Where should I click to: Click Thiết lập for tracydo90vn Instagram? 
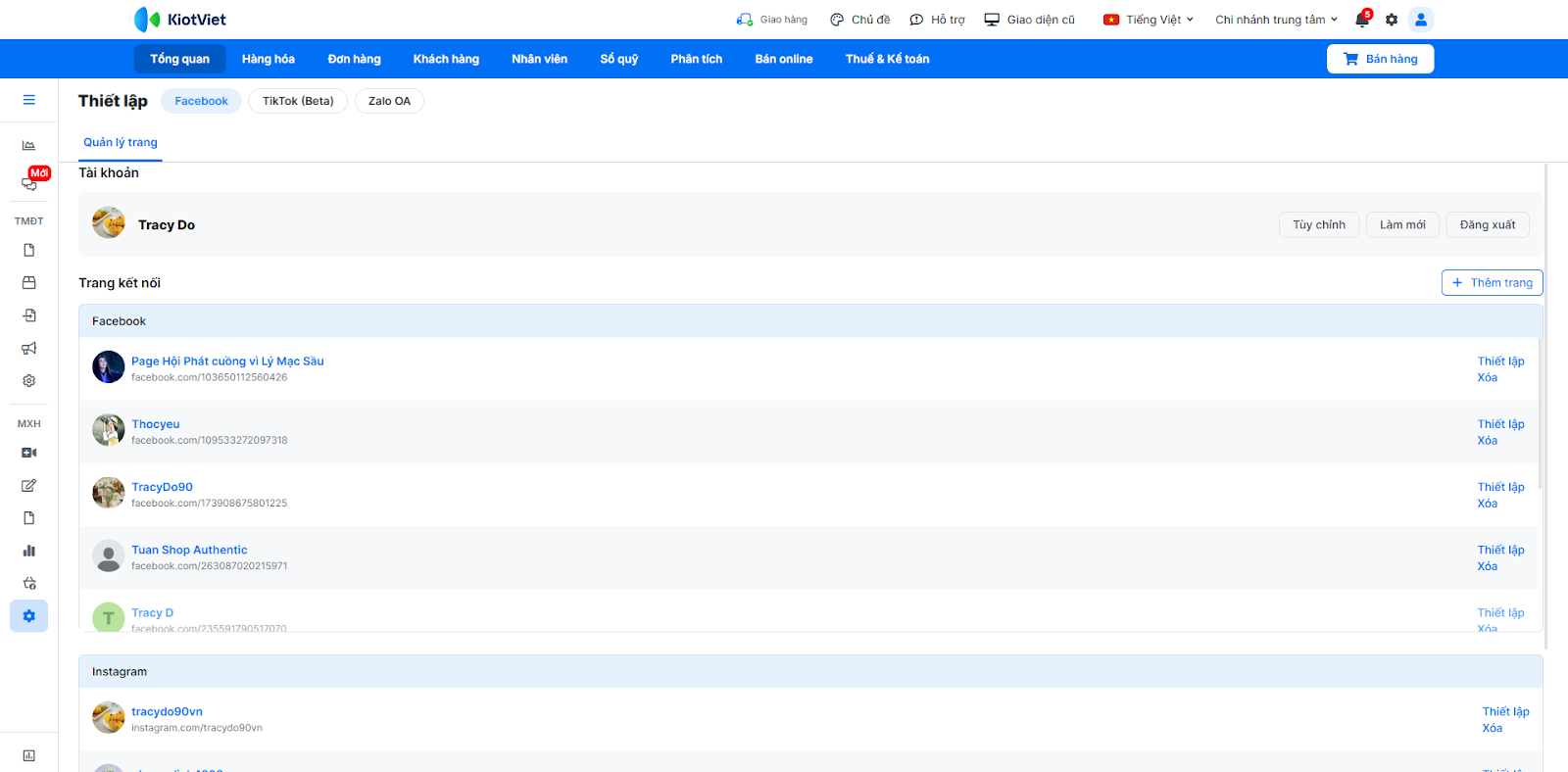(1505, 712)
